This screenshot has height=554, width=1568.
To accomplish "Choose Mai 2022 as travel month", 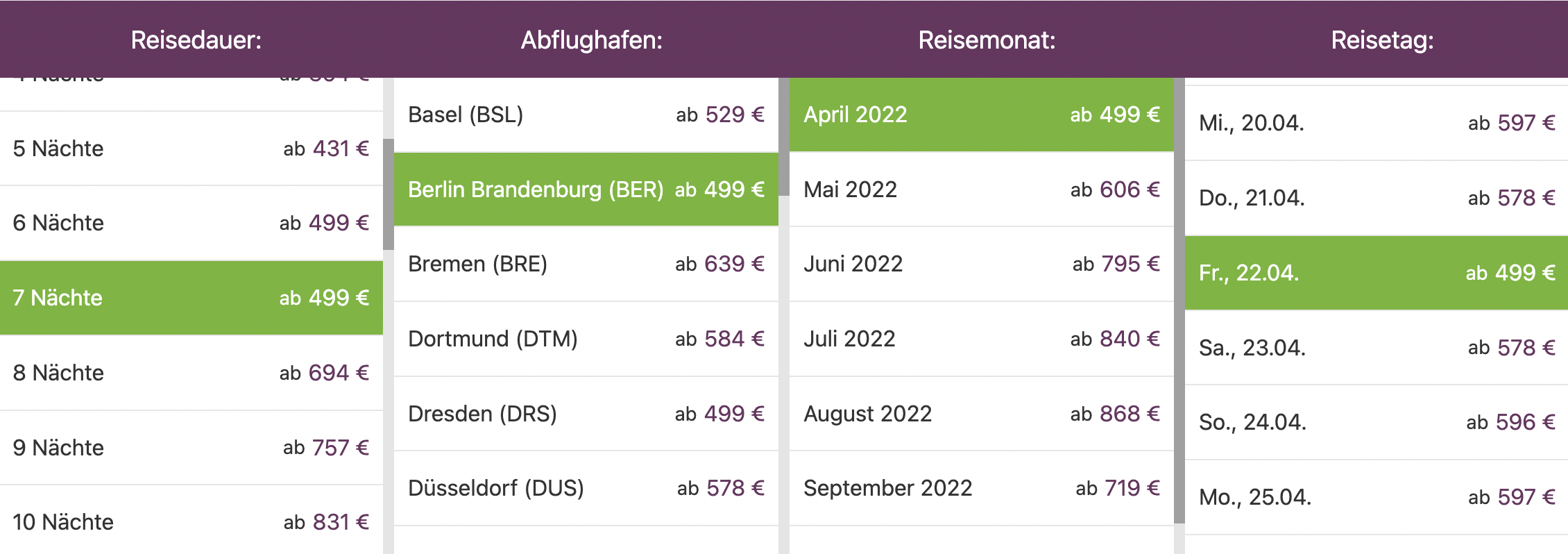I will [x=982, y=190].
